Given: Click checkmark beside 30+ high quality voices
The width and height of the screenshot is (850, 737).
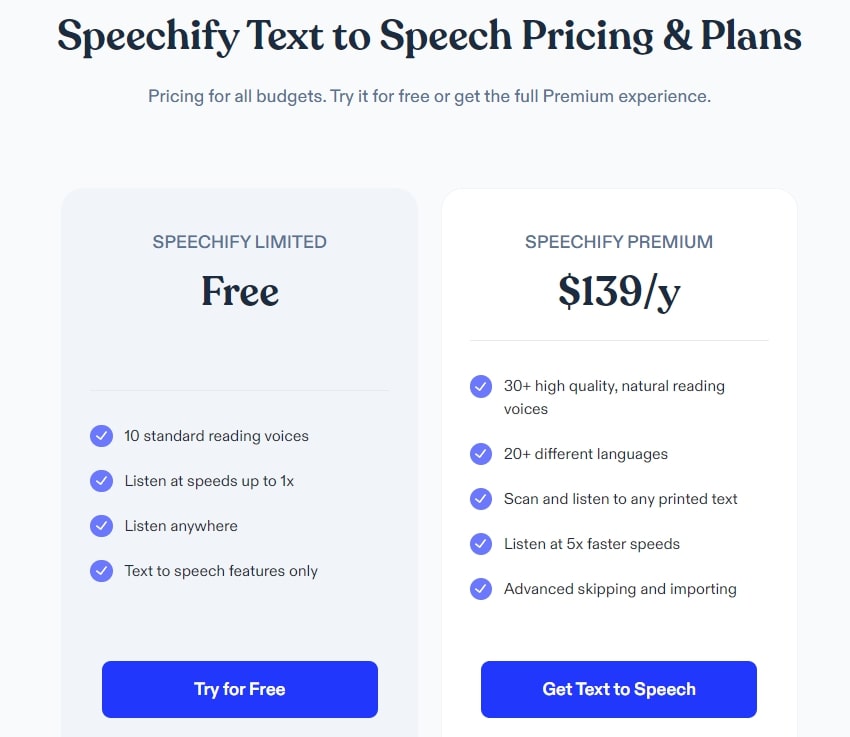Looking at the screenshot, I should 481,386.
